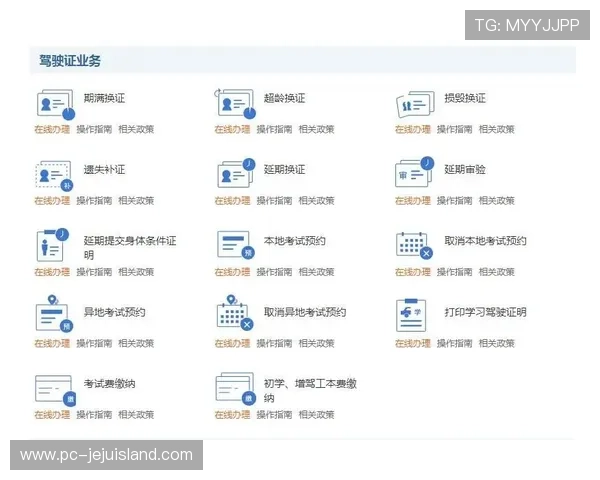The height and width of the screenshot is (480, 600).
Task: Open 在线办理 under 取消本地考试预约
Action: (413, 272)
